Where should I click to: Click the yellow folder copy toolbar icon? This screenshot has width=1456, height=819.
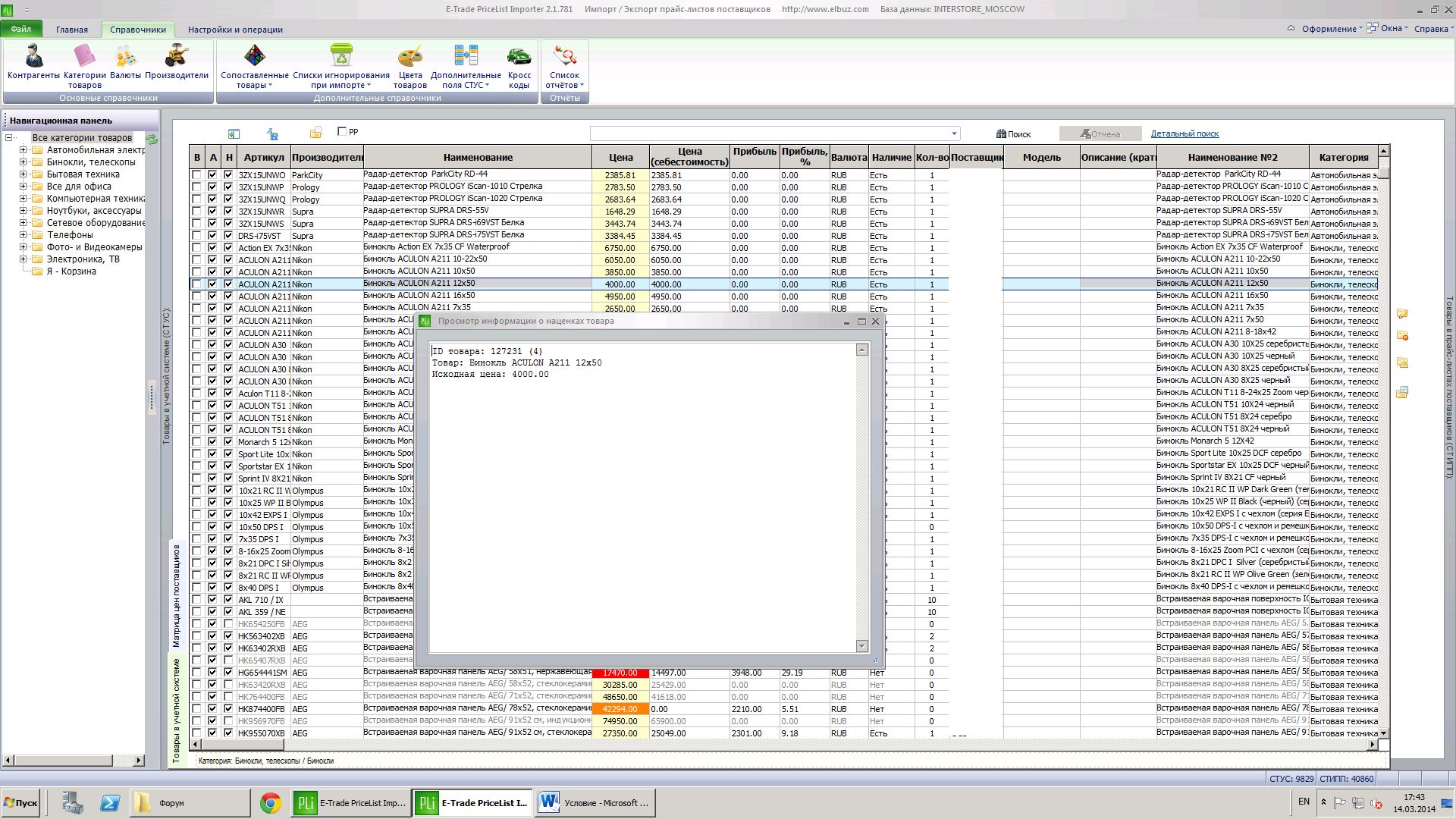(315, 133)
